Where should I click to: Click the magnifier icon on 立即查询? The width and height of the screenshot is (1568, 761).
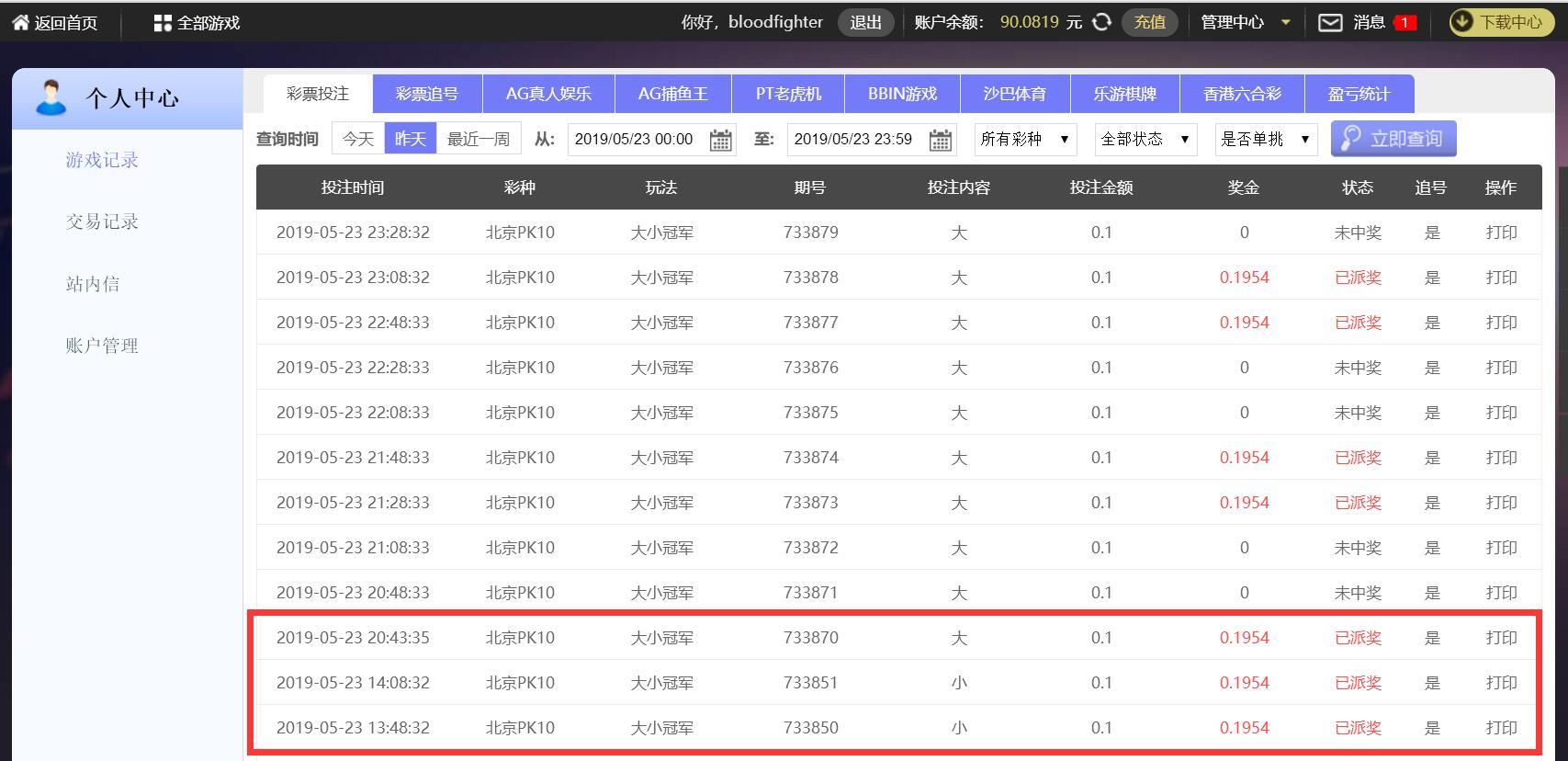click(1351, 139)
